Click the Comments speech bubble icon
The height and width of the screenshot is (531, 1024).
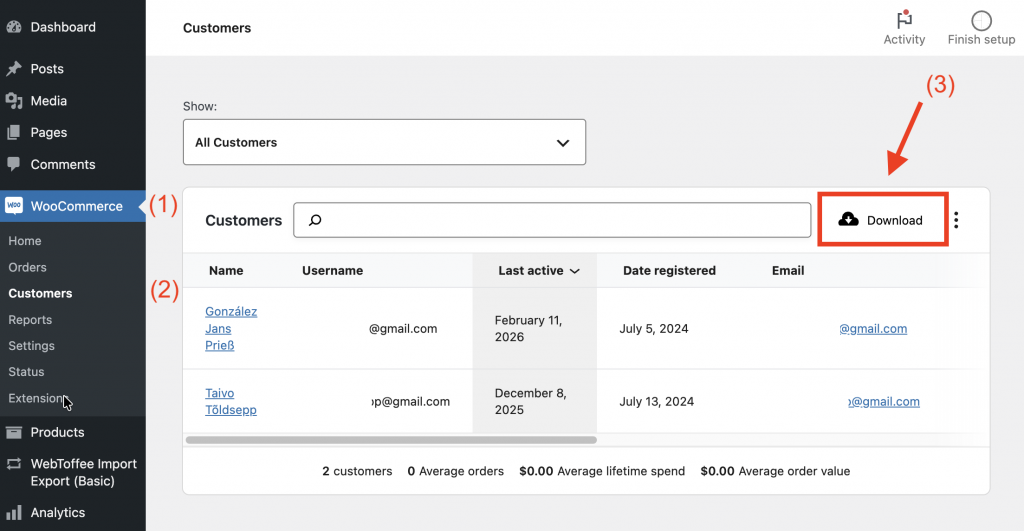pyautogui.click(x=14, y=164)
